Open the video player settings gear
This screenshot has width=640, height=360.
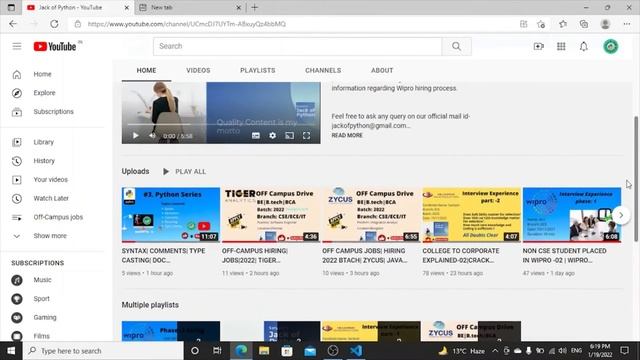[273, 136]
